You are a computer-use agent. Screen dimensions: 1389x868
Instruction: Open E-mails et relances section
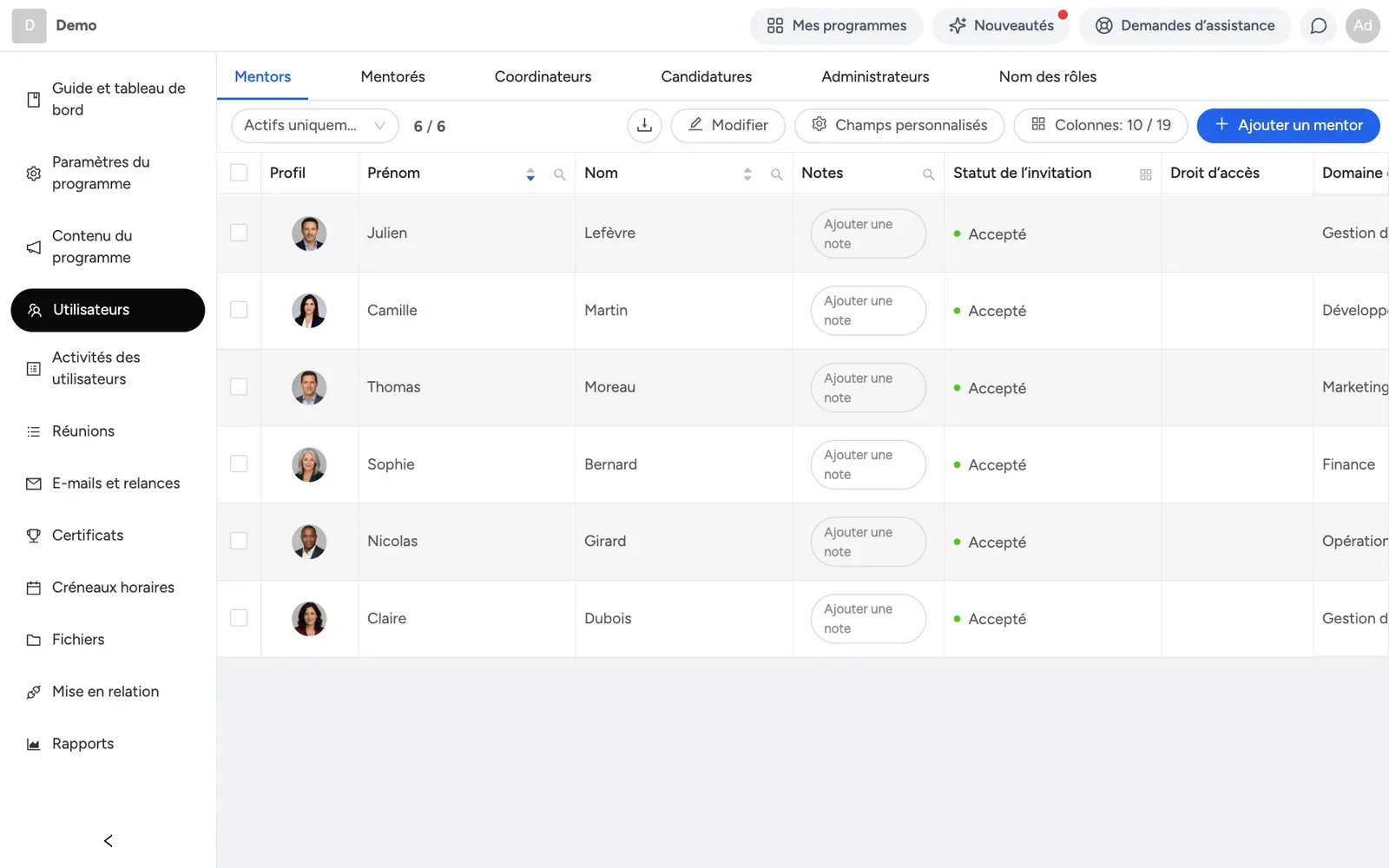tap(108, 483)
